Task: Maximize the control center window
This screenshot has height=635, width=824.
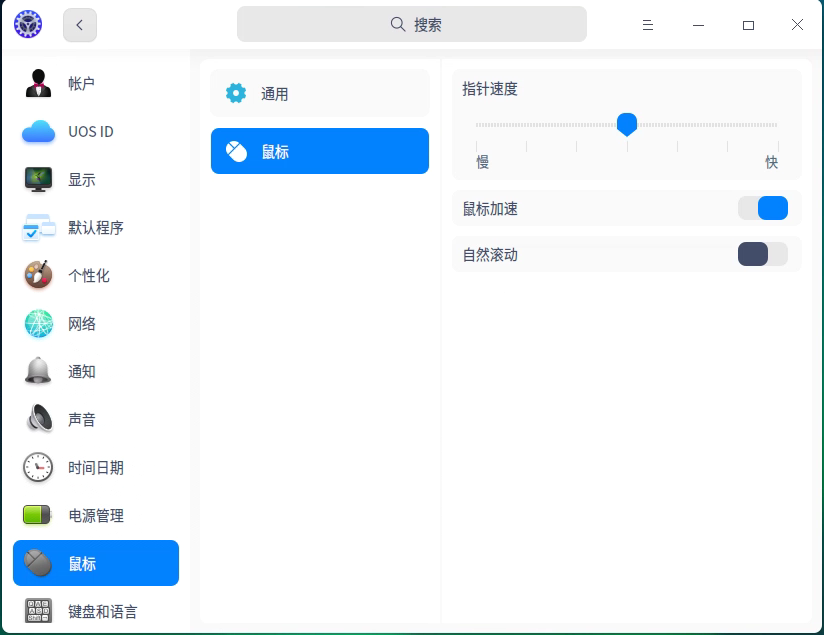Action: click(748, 25)
